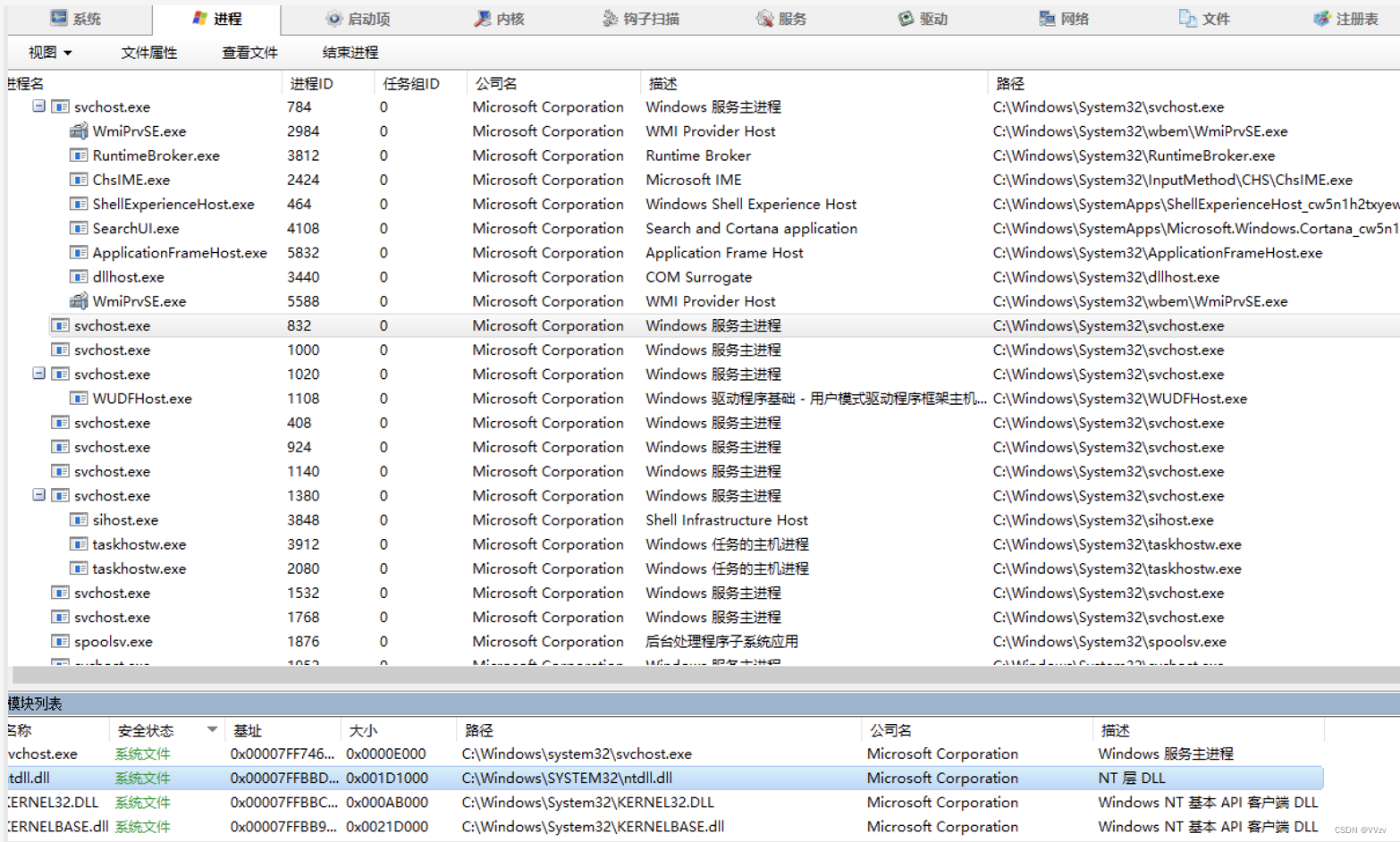
Task: Click the WUDFHost.exe process icon
Action: coord(79,399)
